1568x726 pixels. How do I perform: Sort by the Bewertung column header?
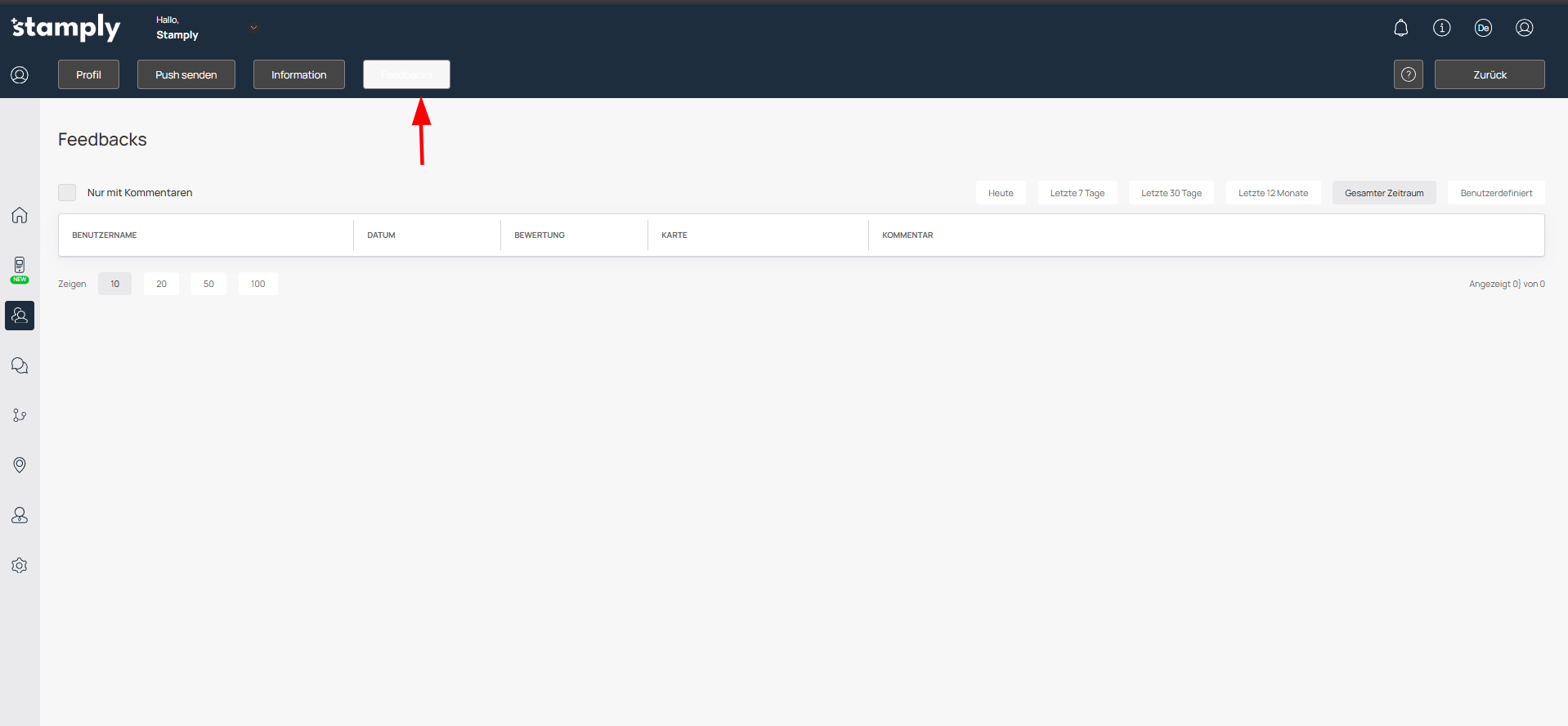tap(540, 235)
